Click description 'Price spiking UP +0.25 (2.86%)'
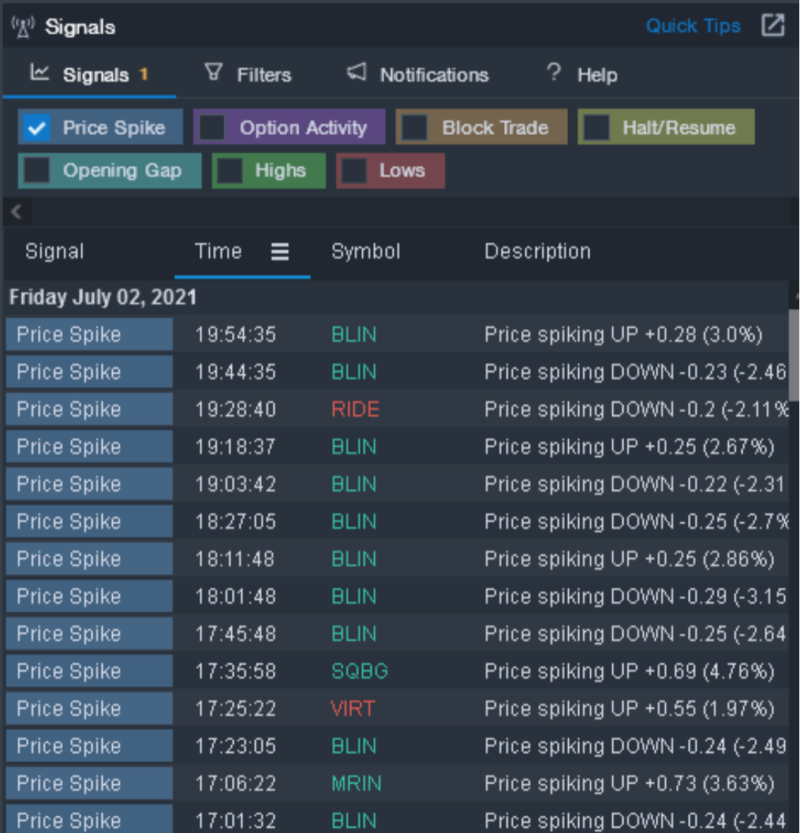 tap(629, 559)
